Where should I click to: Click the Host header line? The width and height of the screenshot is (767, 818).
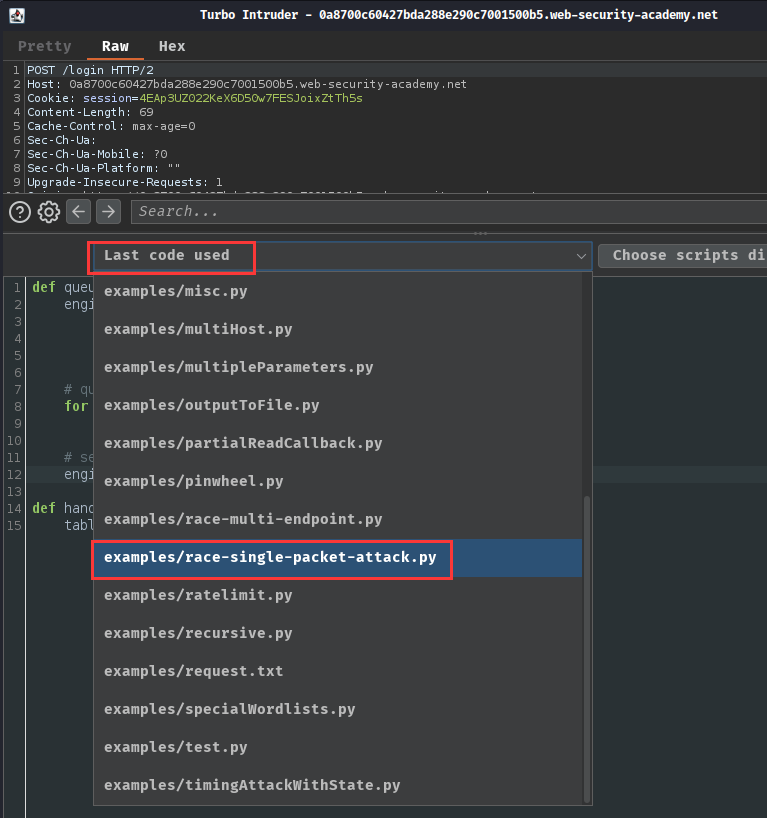(247, 85)
